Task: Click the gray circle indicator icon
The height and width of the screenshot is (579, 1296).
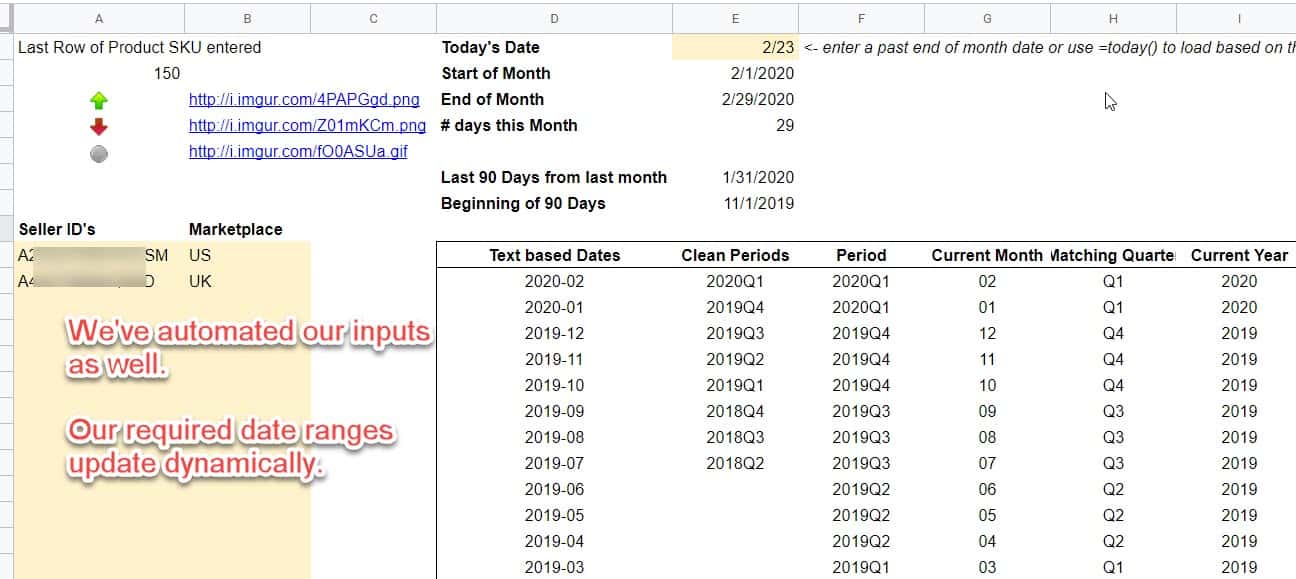Action: [98, 153]
